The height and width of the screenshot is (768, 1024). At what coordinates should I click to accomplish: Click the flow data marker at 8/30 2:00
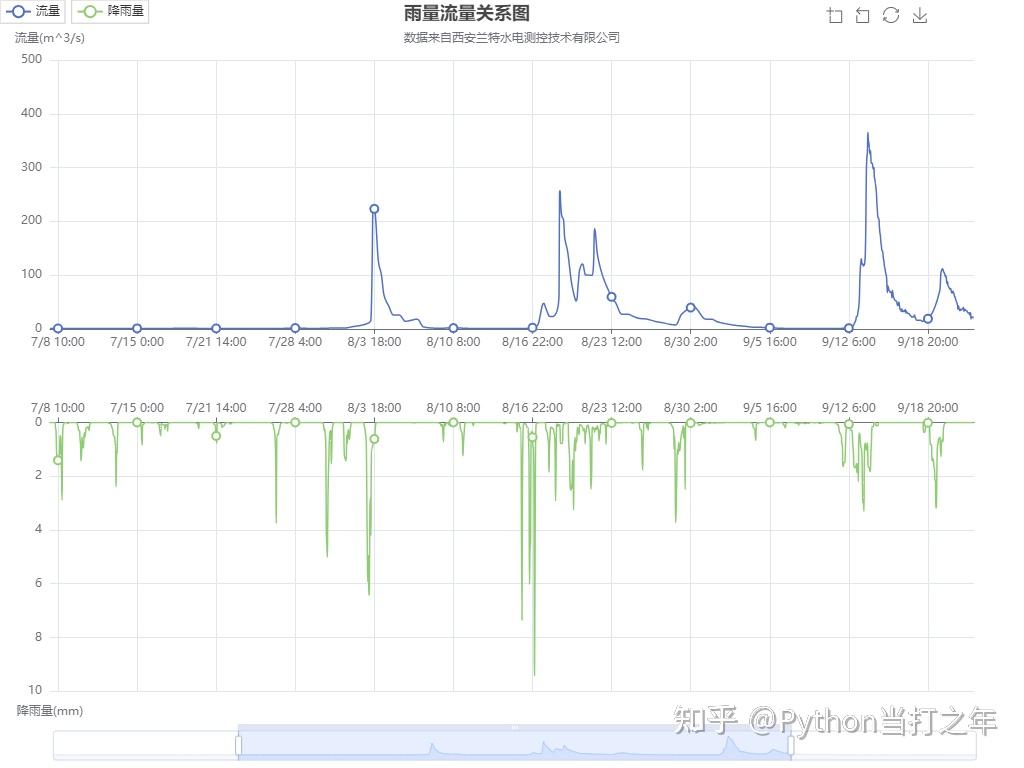tap(690, 308)
